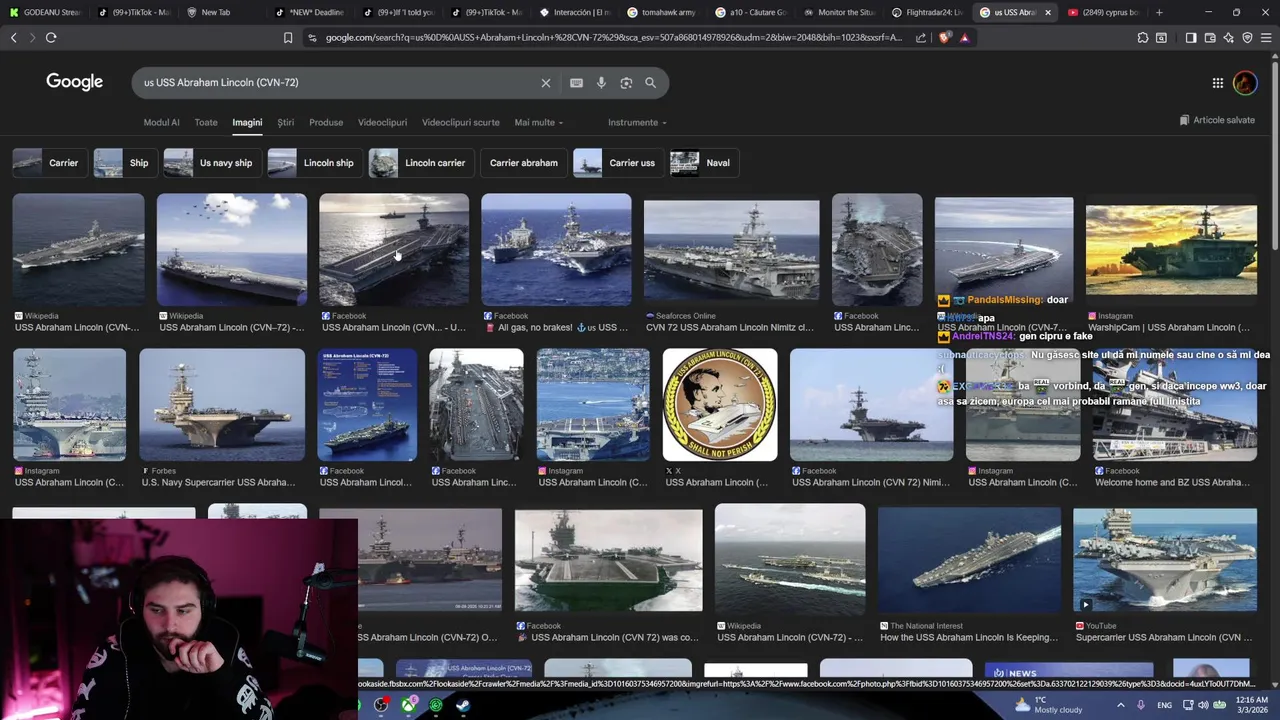Click the Google search input field
Image resolution: width=1280 pixels, height=720 pixels.
point(335,83)
